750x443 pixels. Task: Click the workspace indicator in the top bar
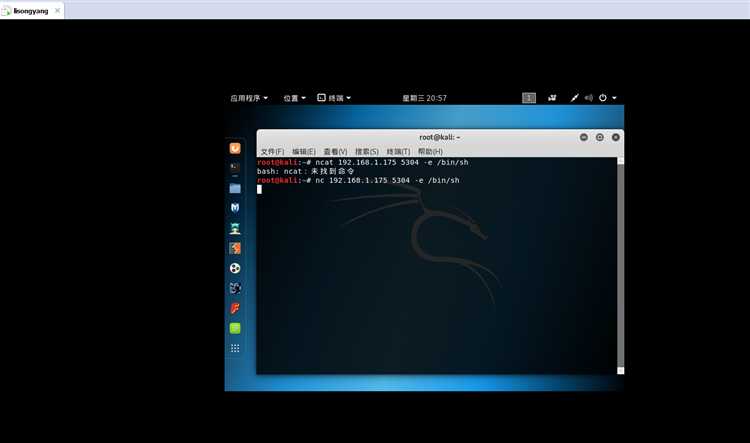[529, 98]
